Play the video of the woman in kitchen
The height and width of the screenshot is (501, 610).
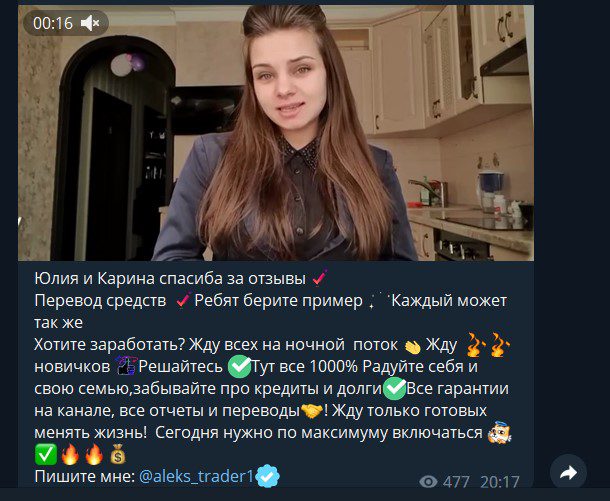pyautogui.click(x=276, y=133)
